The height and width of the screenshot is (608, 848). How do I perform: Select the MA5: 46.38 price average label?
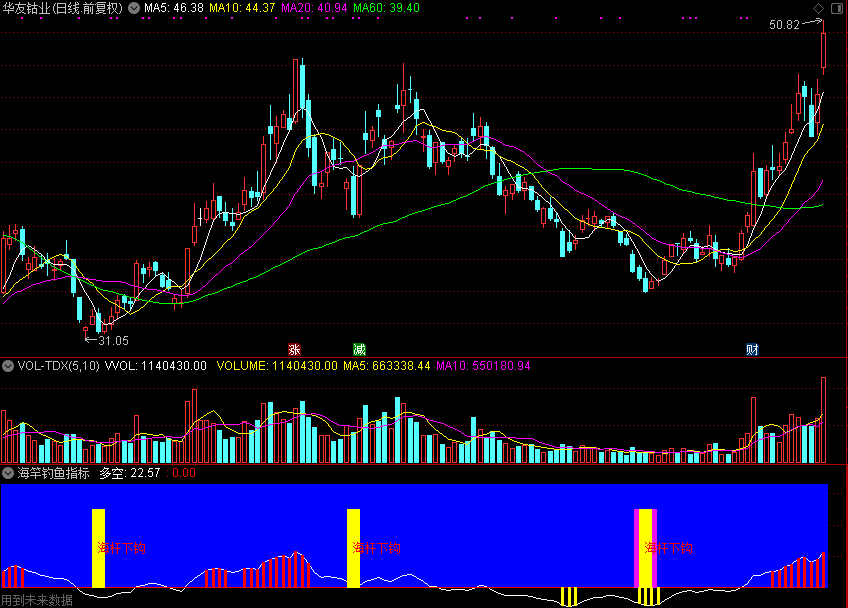(174, 8)
